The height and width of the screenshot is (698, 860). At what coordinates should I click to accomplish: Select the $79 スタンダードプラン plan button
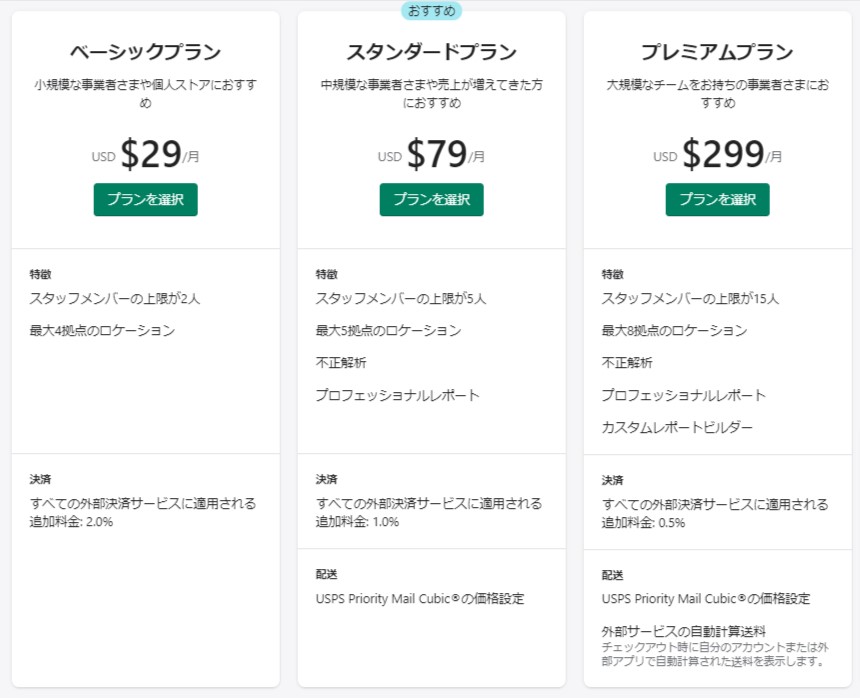(x=431, y=199)
